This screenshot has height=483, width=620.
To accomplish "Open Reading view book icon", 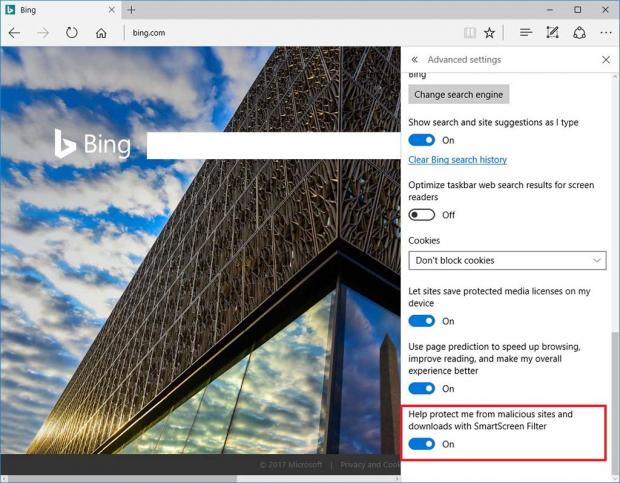I will [469, 33].
